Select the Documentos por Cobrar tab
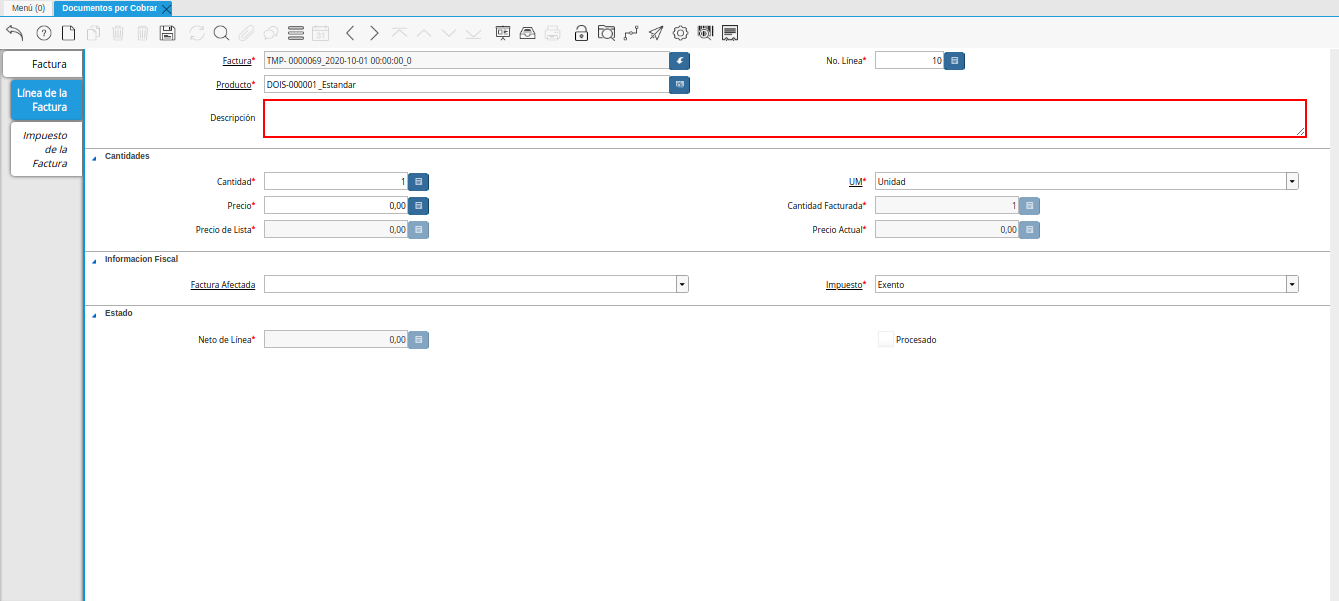The image size is (1339, 601). click(109, 8)
